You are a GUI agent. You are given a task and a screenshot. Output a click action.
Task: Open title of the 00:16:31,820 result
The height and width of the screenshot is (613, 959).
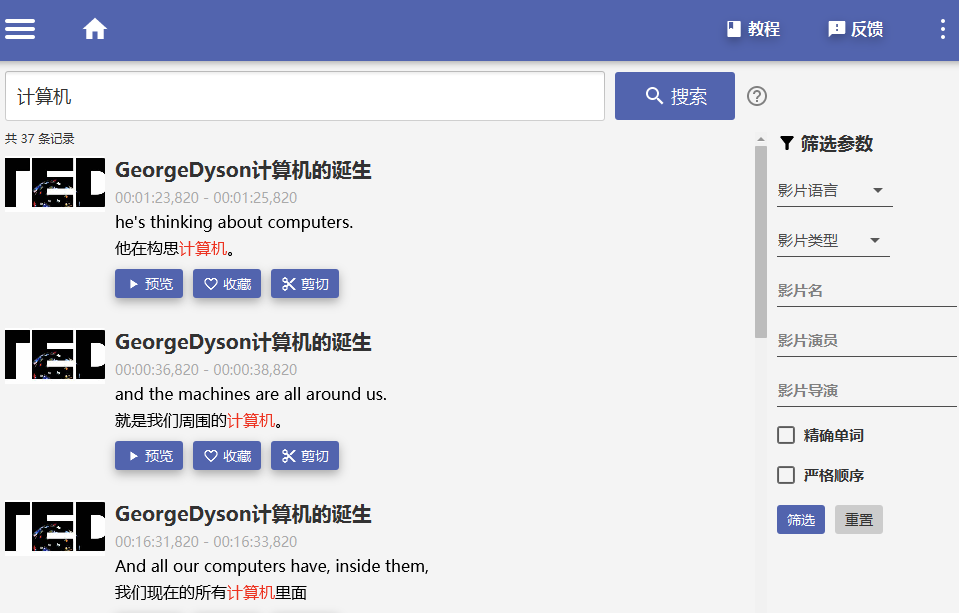243,514
